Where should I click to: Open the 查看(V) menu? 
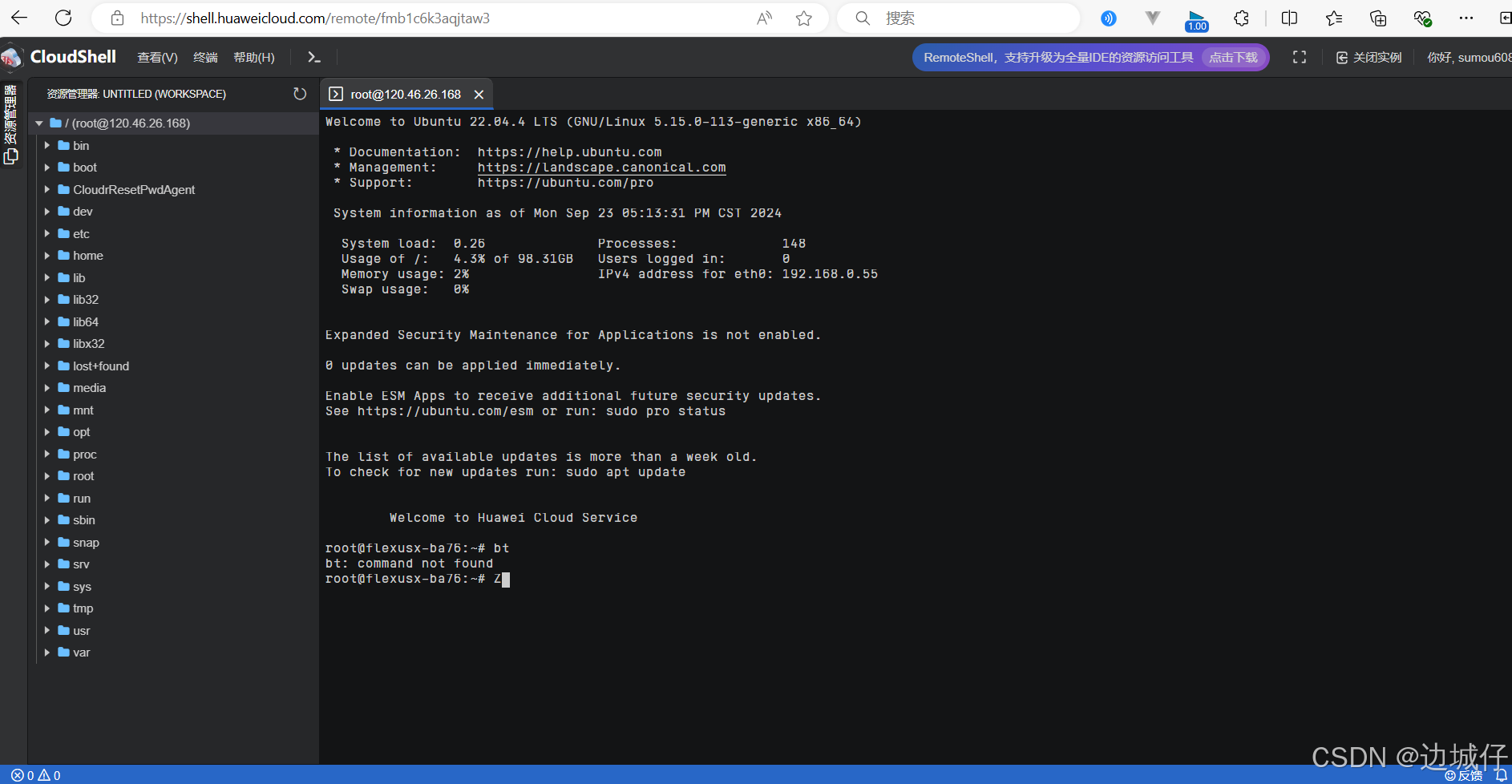tap(157, 58)
